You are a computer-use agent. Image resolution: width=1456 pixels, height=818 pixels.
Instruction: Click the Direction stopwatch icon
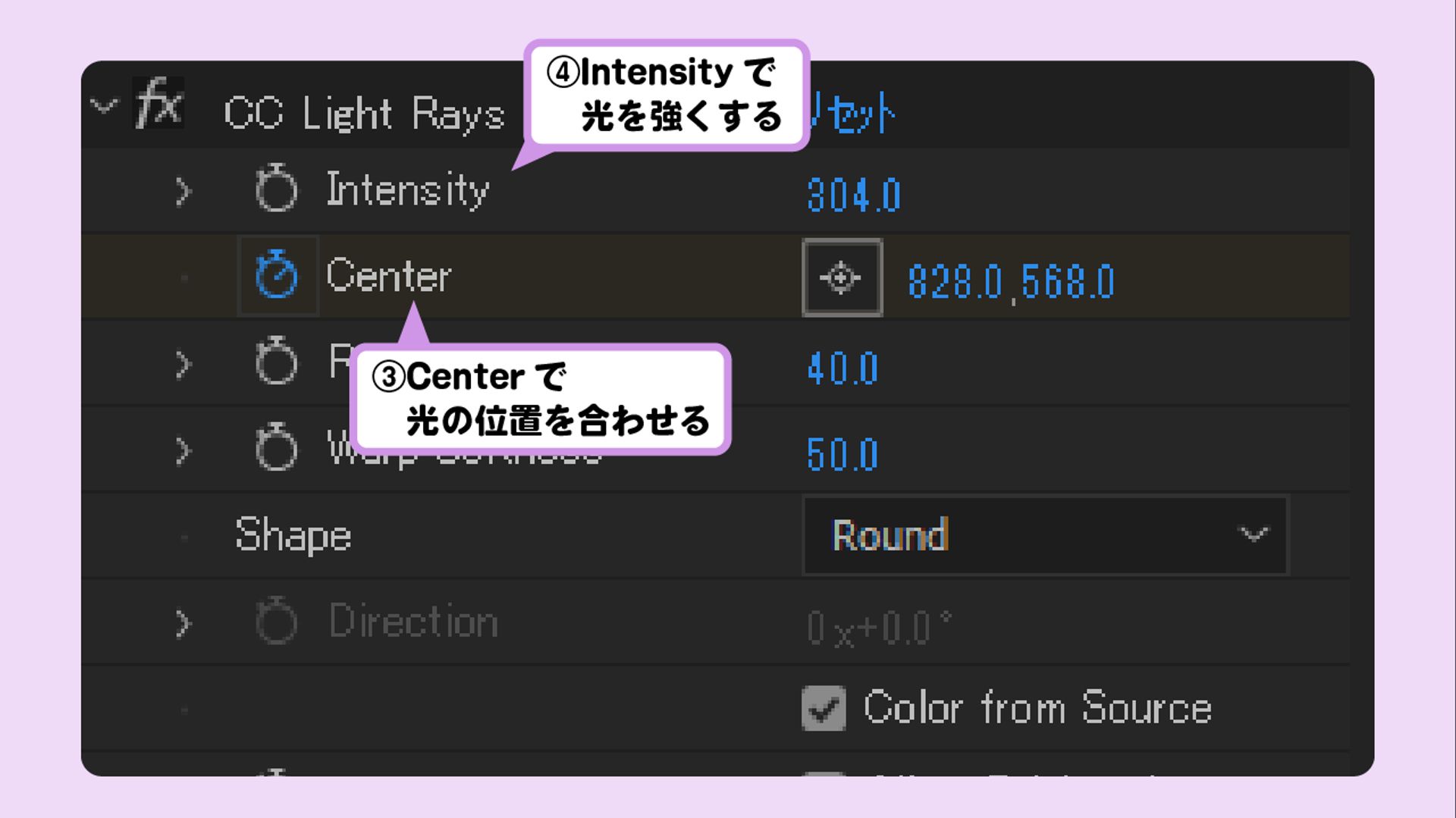[276, 621]
